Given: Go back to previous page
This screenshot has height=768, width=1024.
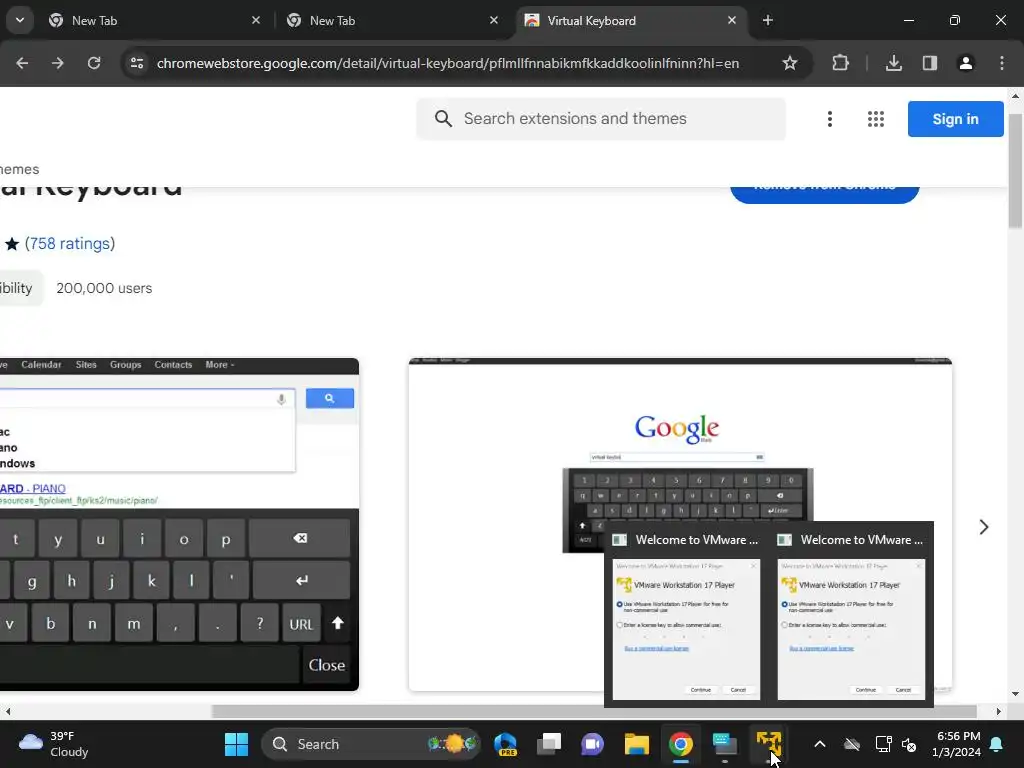Looking at the screenshot, I should tap(22, 63).
